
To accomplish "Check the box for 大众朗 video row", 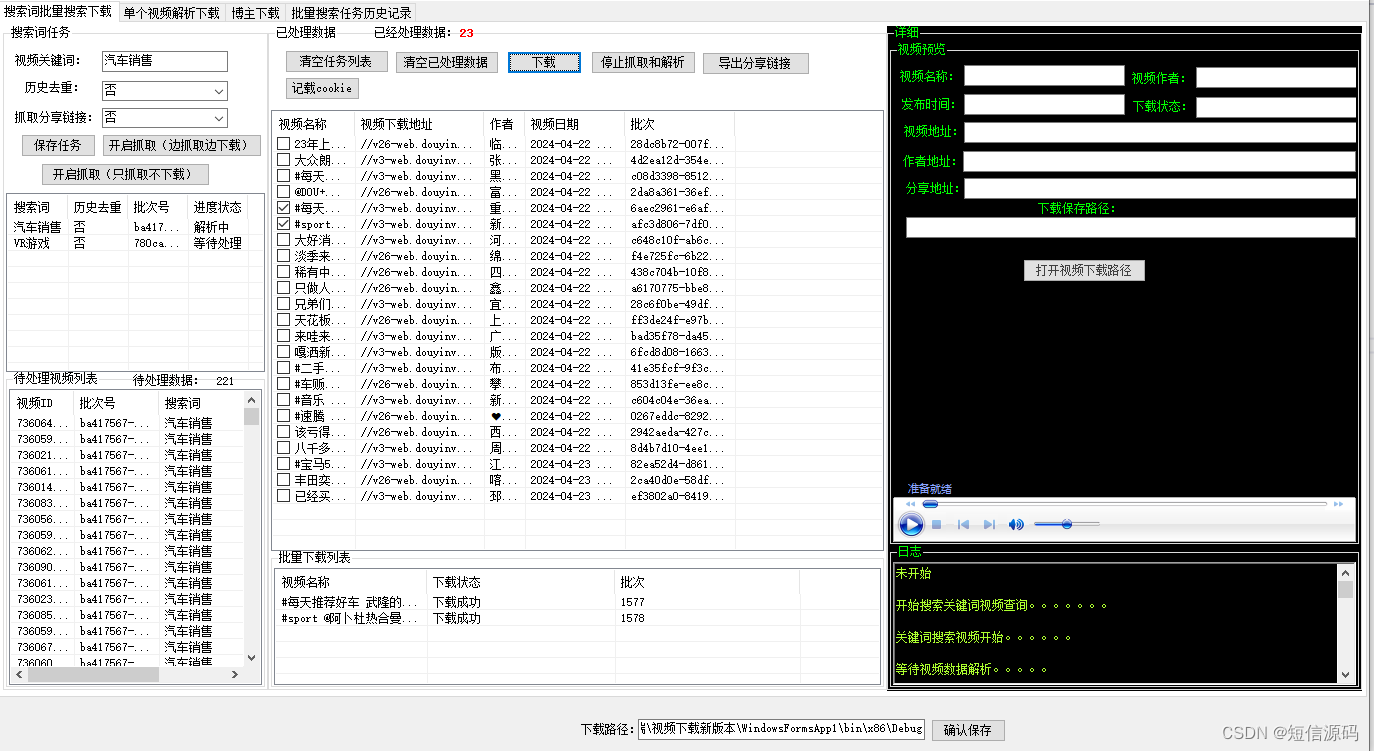I will pyautogui.click(x=284, y=160).
